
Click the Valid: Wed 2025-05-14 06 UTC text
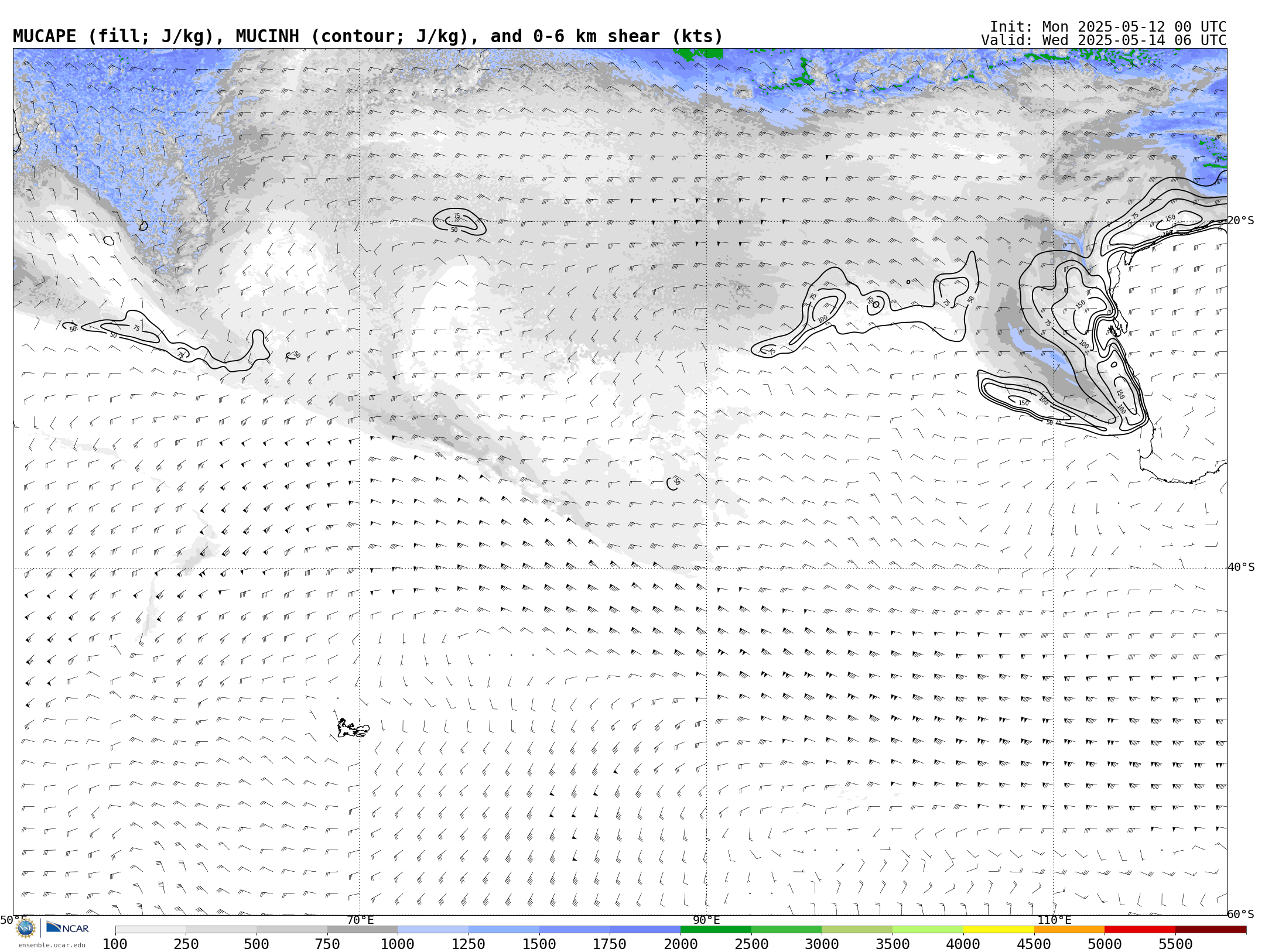tap(1104, 40)
